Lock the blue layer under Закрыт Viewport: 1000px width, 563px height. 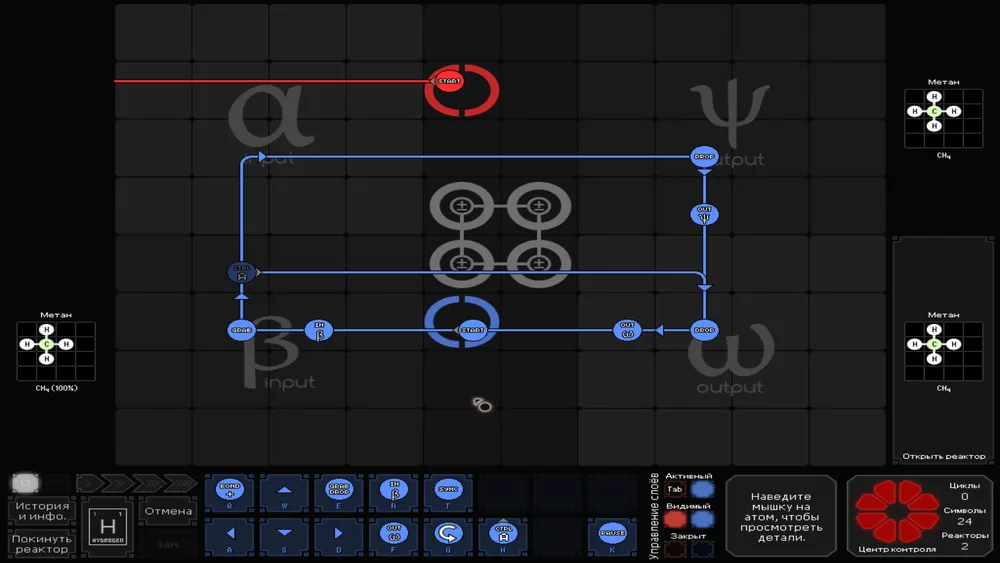(702, 548)
